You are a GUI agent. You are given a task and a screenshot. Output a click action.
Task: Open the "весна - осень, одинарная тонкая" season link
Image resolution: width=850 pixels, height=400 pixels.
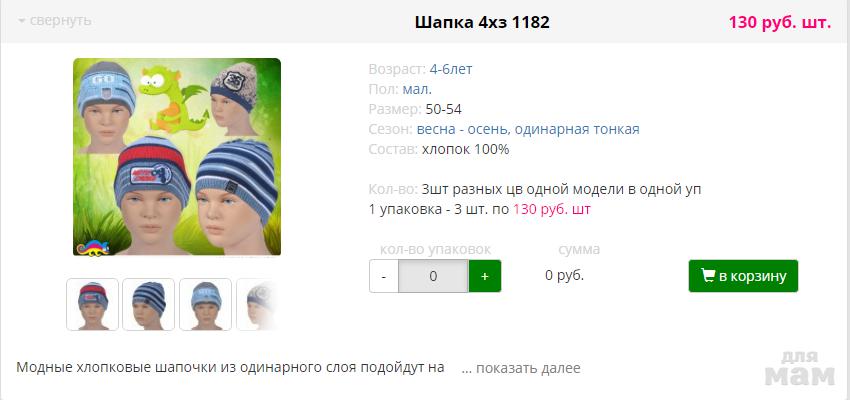[528, 130]
